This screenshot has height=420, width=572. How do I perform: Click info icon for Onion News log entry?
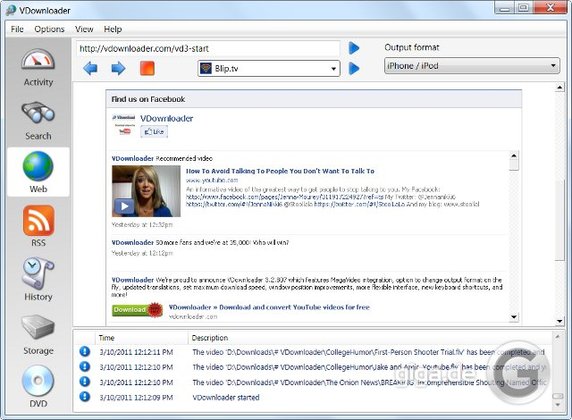pyautogui.click(x=85, y=382)
